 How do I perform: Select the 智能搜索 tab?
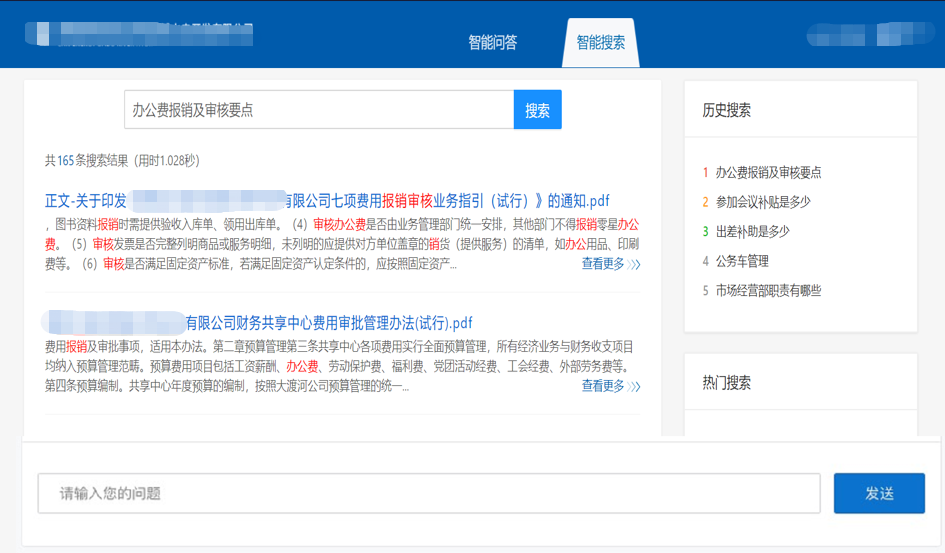pyautogui.click(x=600, y=43)
